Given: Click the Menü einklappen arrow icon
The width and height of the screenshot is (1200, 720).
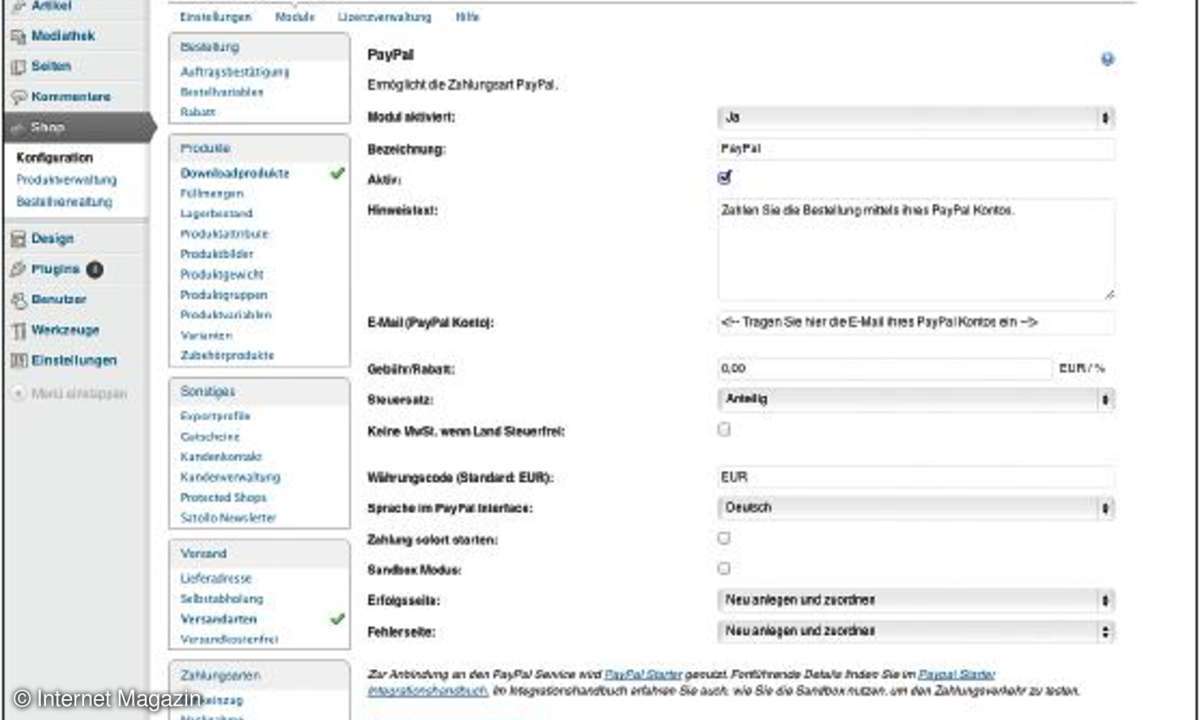Looking at the screenshot, I should pos(18,394).
